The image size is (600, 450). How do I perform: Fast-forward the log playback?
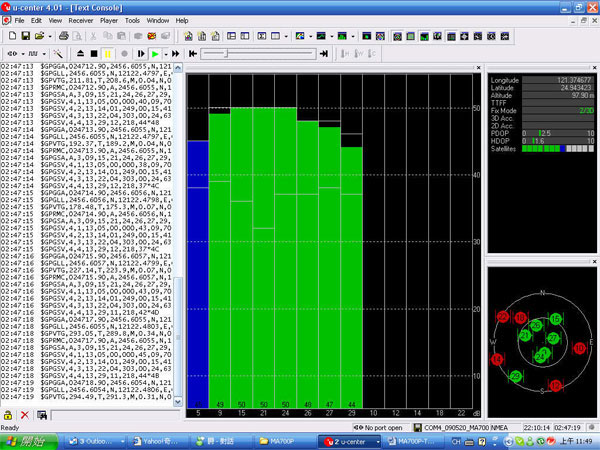176,54
